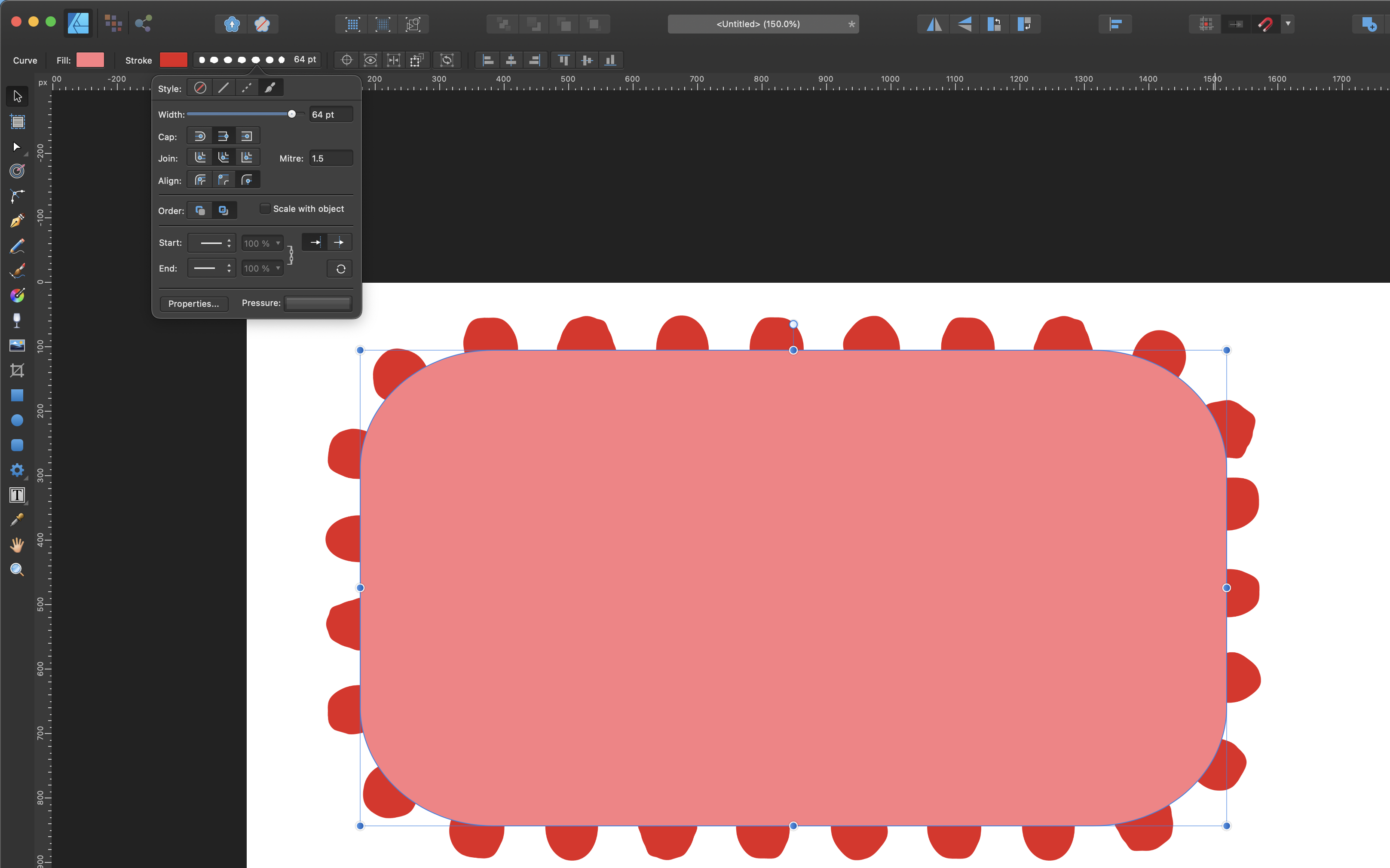This screenshot has width=1390, height=868.
Task: Open the Pressure profile box
Action: [x=318, y=303]
